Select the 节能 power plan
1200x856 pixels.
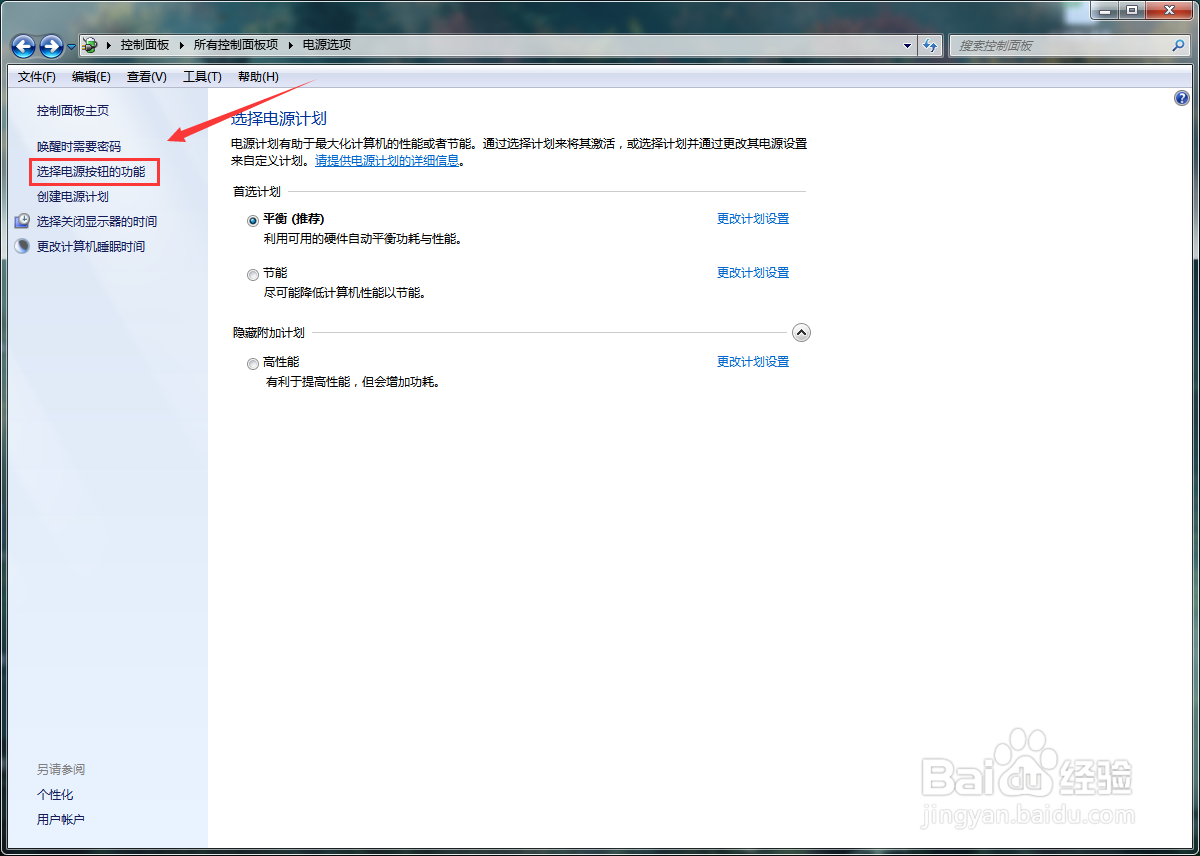coord(252,274)
